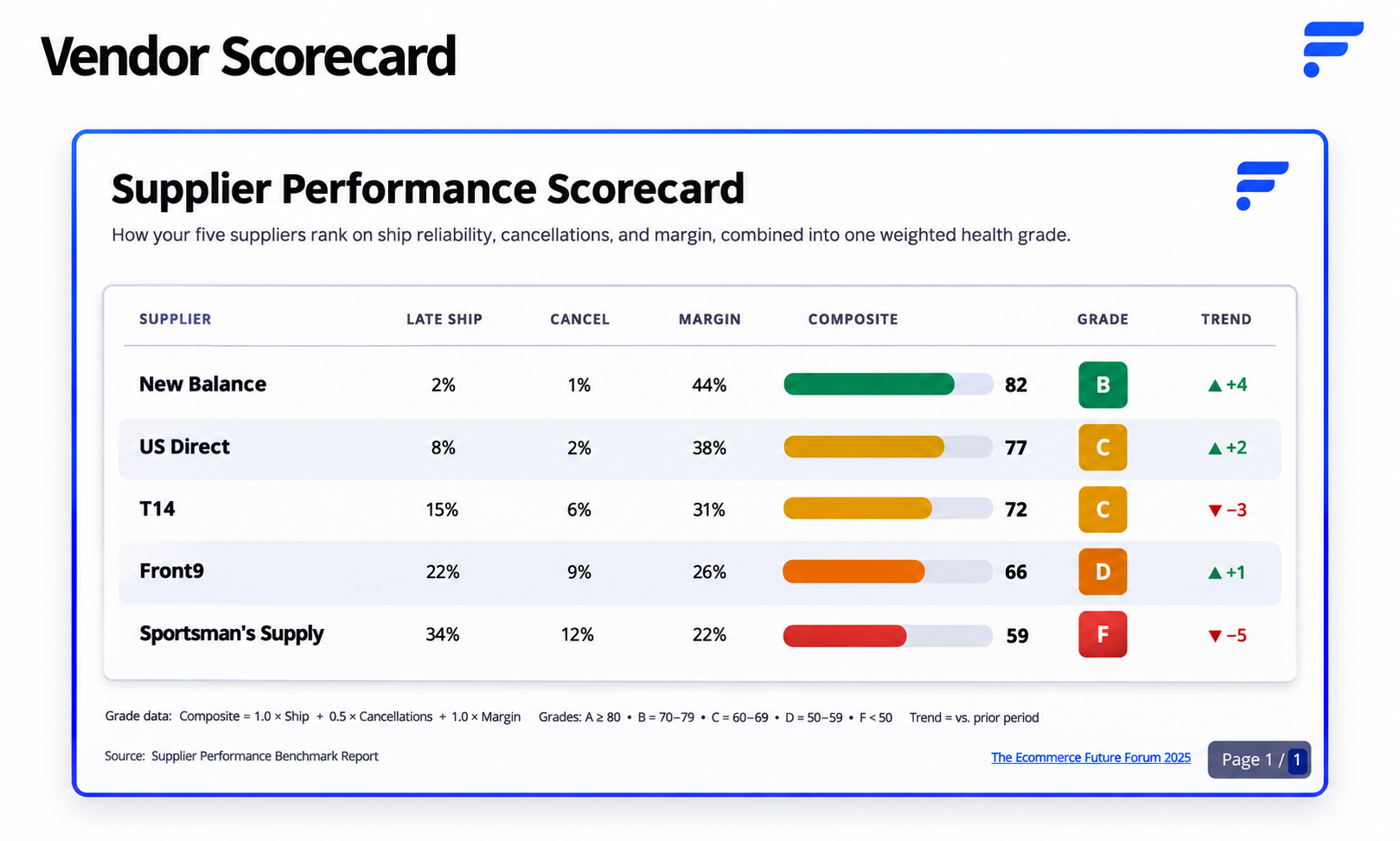1400x841 pixels.
Task: Sort by the LATE SHIP column header
Action: pos(444,319)
